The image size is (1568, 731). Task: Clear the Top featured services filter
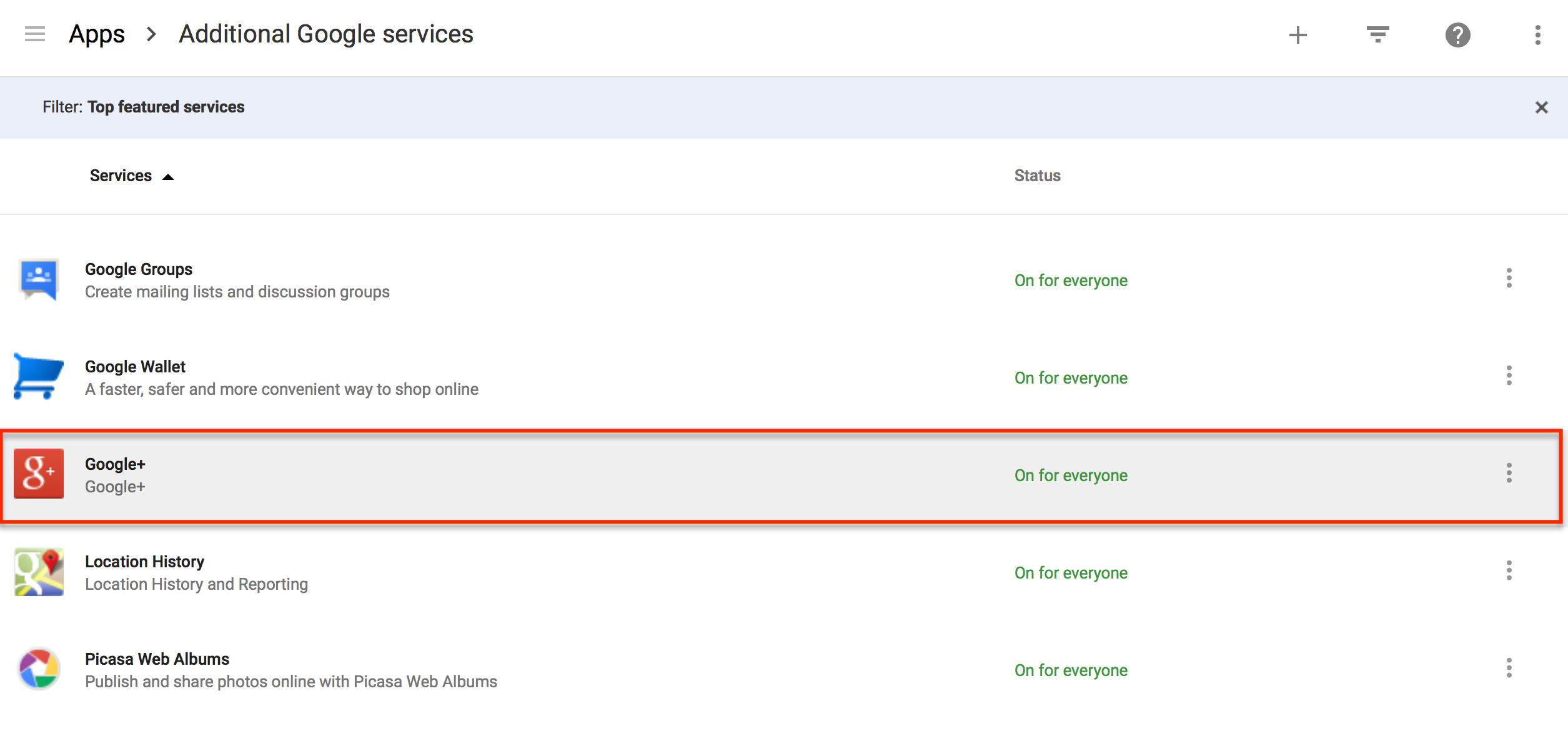pyautogui.click(x=1541, y=107)
